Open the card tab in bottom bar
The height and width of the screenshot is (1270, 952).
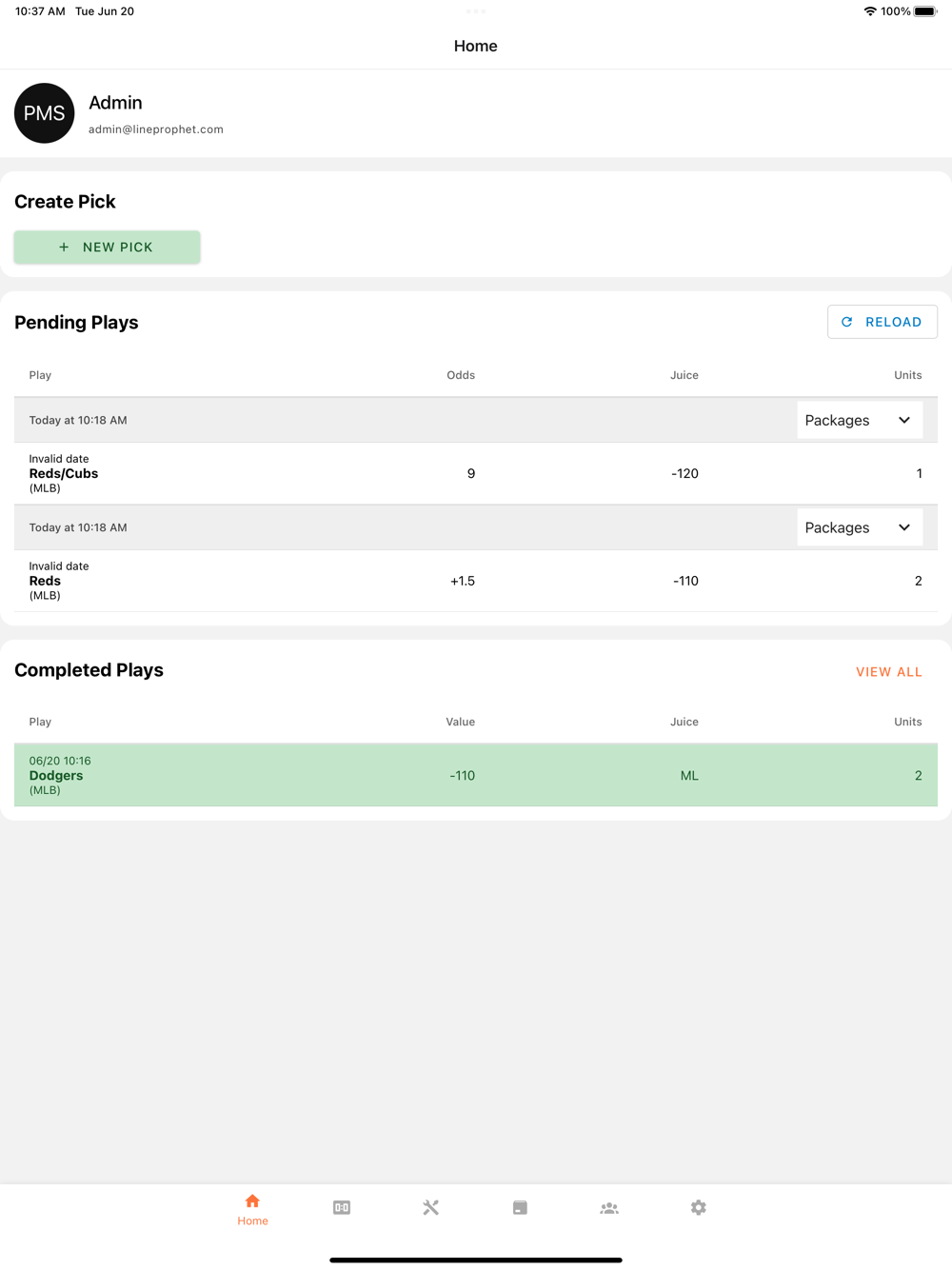click(520, 1207)
